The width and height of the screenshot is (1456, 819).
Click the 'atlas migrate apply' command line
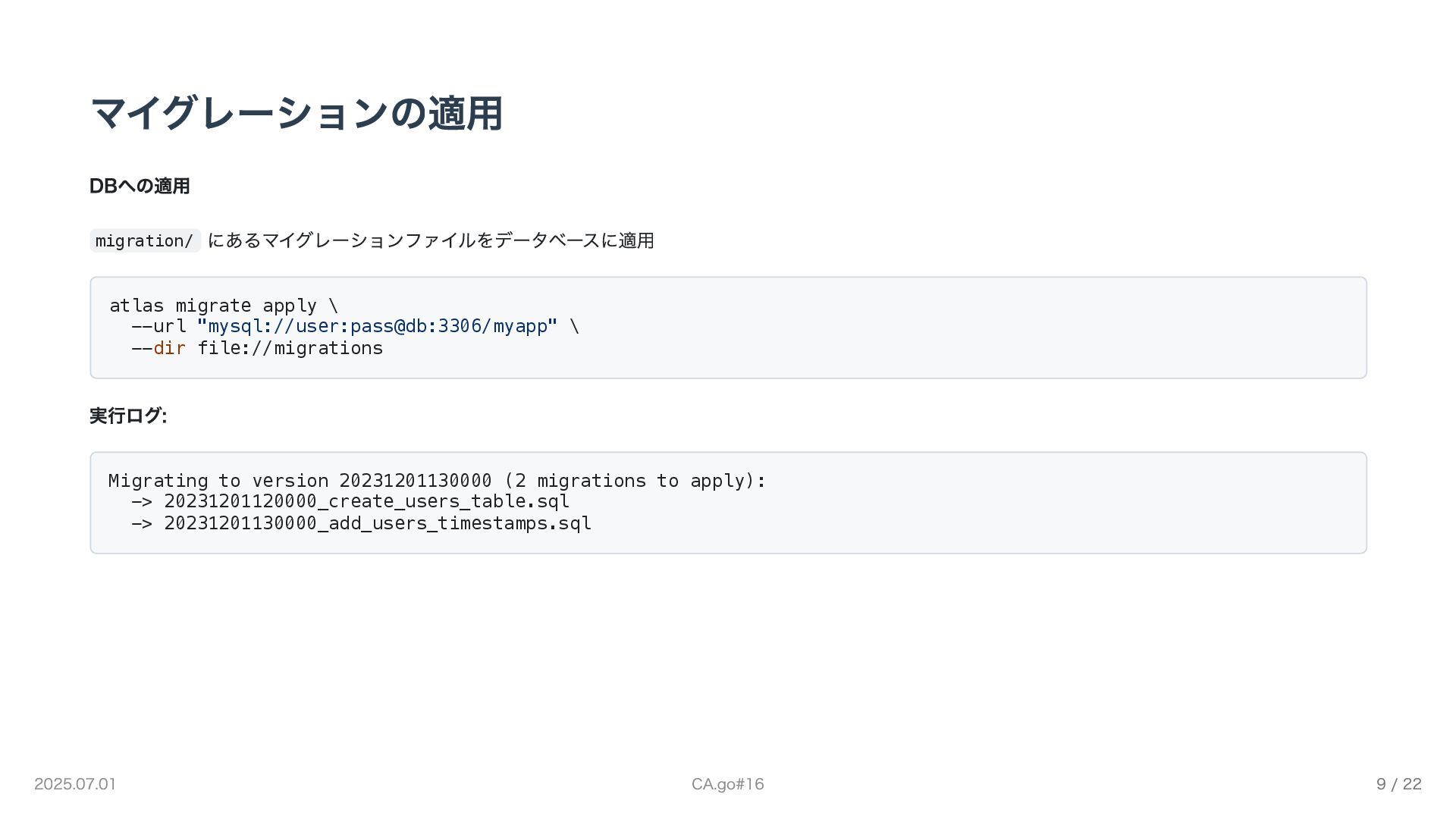(212, 306)
